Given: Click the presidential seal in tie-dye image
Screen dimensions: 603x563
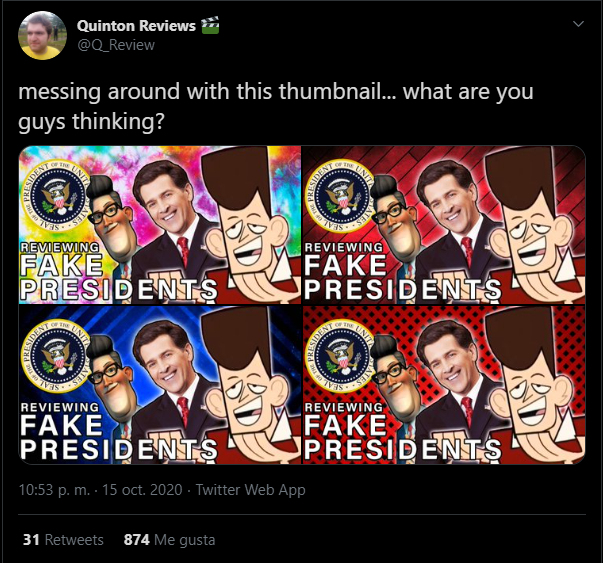Looking at the screenshot, I should [56, 197].
